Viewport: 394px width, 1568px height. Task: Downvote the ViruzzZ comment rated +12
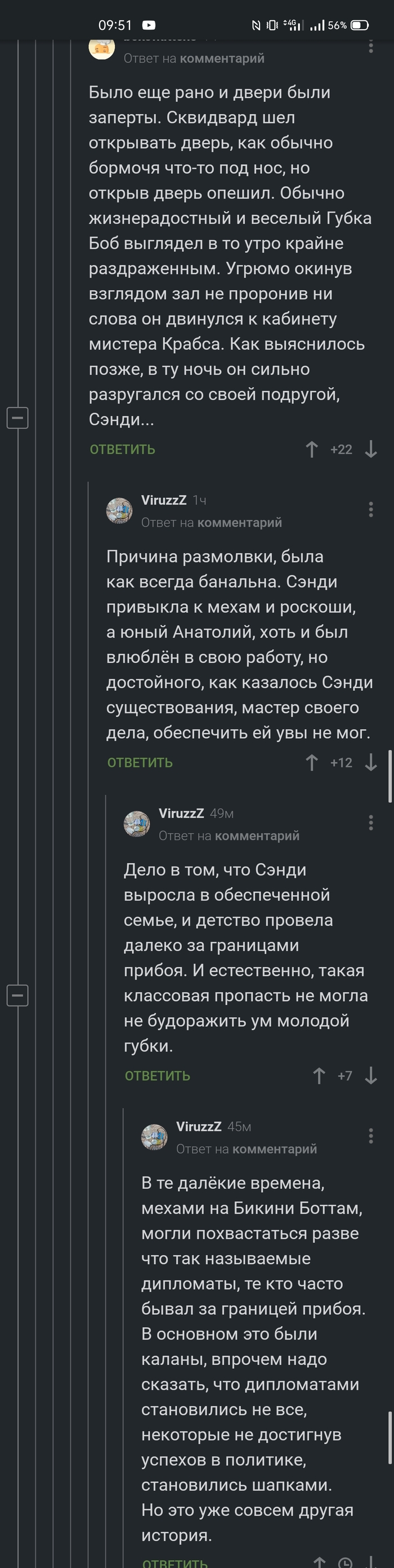371,763
